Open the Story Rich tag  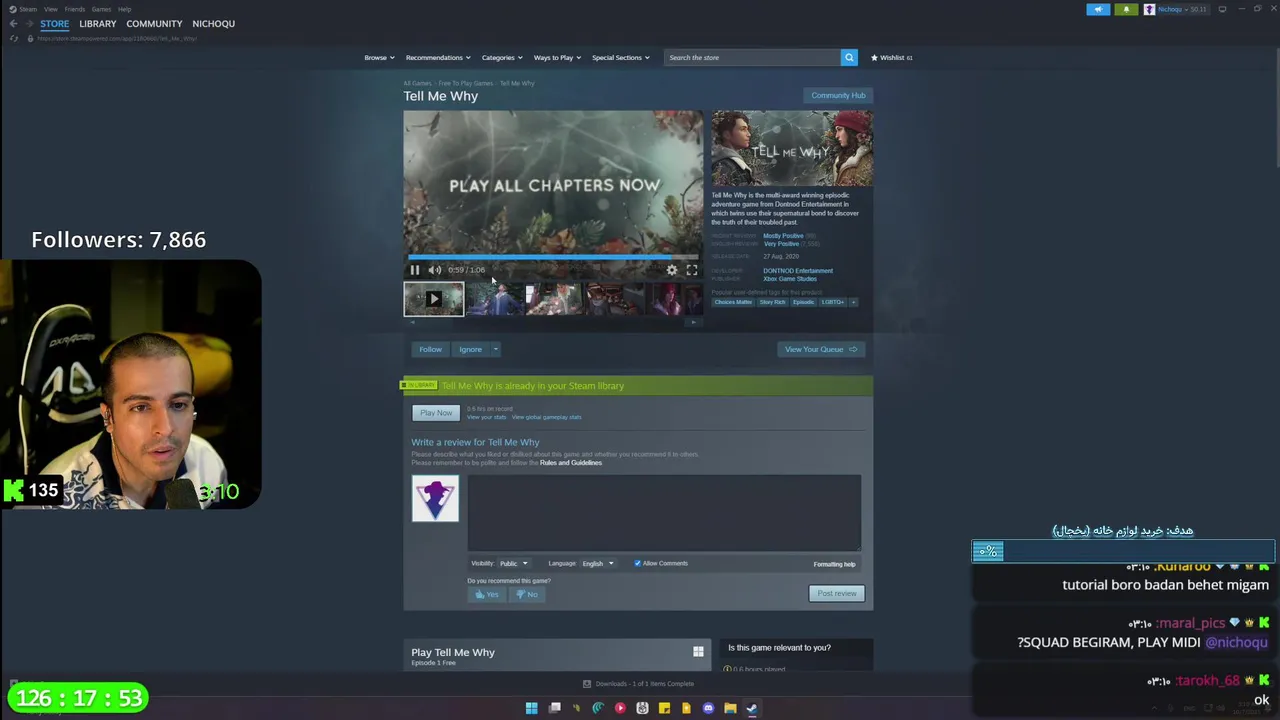(772, 302)
